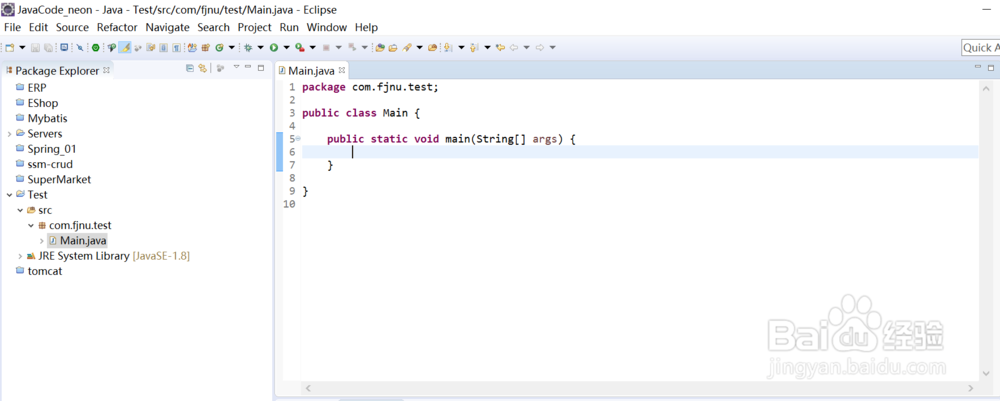Click the Open Type toolbar icon
The image size is (1000, 401).
point(380,47)
